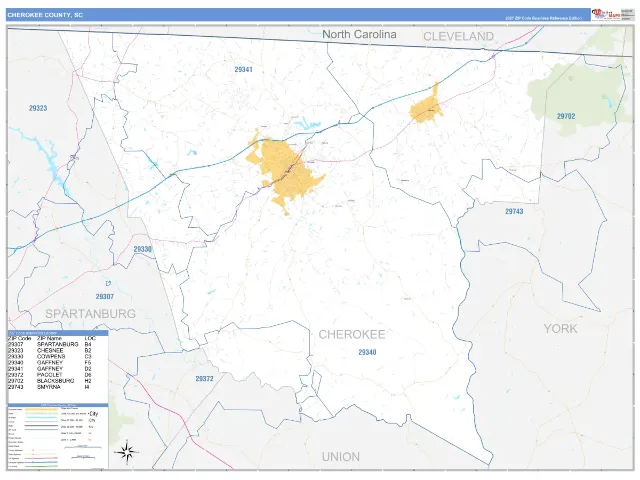Select the 29372 ZIP label on the map
Image resolution: width=640 pixels, height=480 pixels.
204,379
